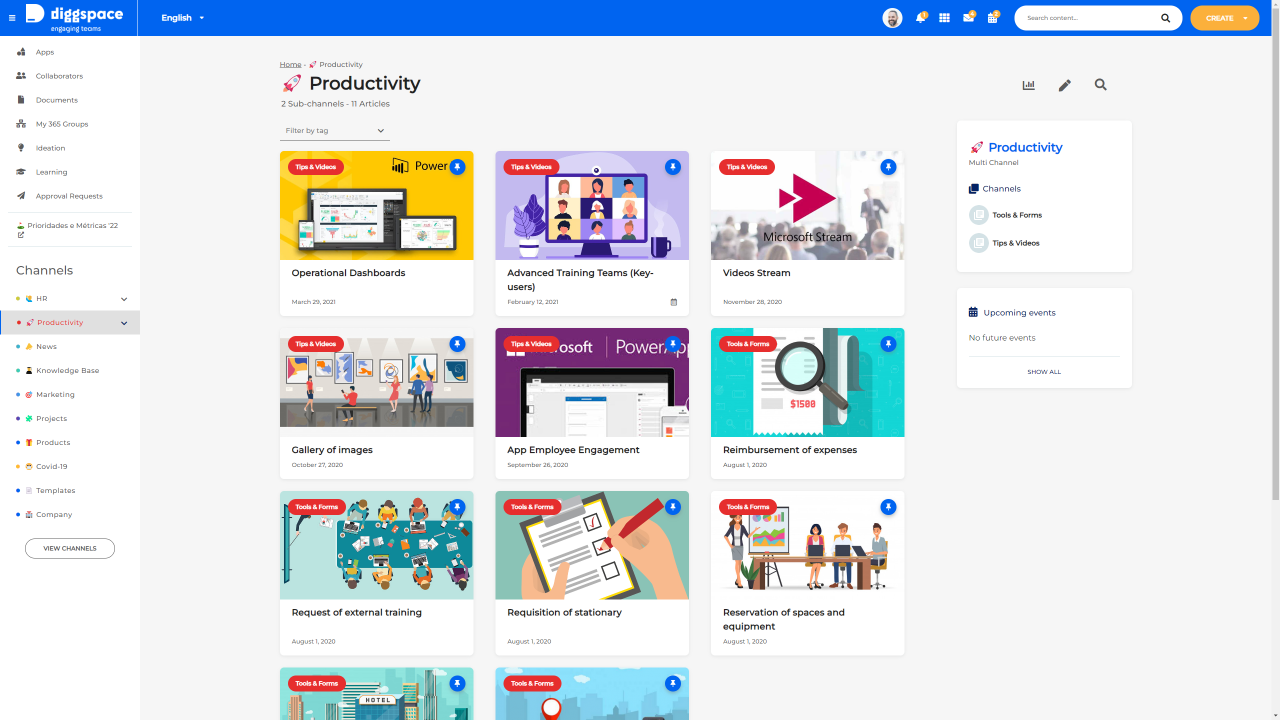Toggle pin on Advanced Training Teams card
Screen dimensions: 1280x720
coord(673,167)
